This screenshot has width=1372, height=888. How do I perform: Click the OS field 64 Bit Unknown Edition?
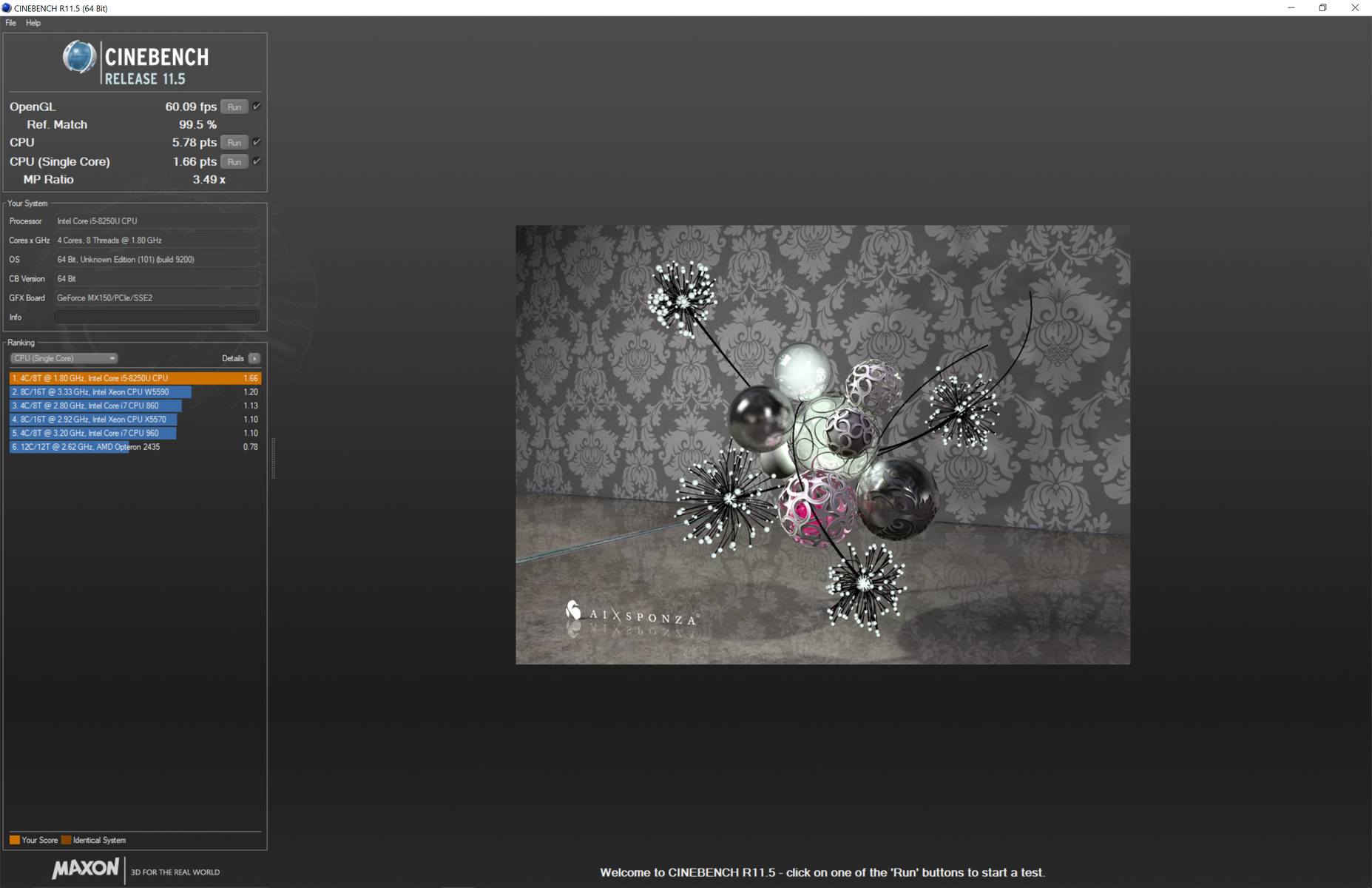[x=157, y=259]
